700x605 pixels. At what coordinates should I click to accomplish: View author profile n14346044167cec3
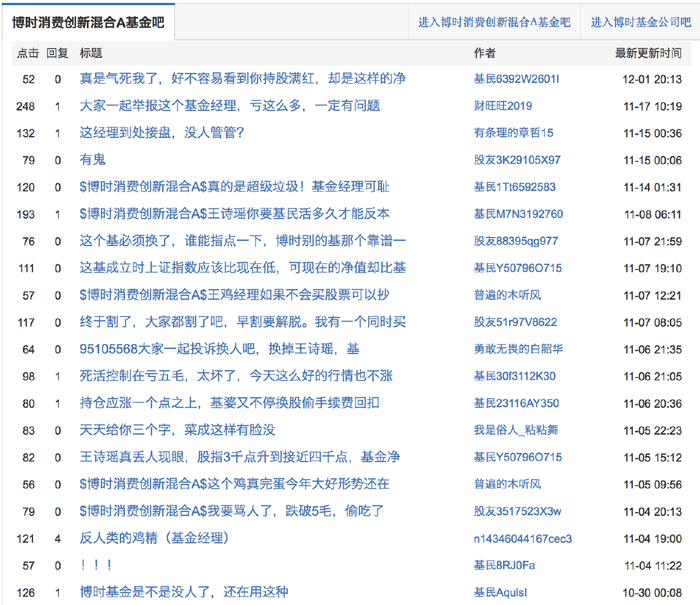coord(523,538)
